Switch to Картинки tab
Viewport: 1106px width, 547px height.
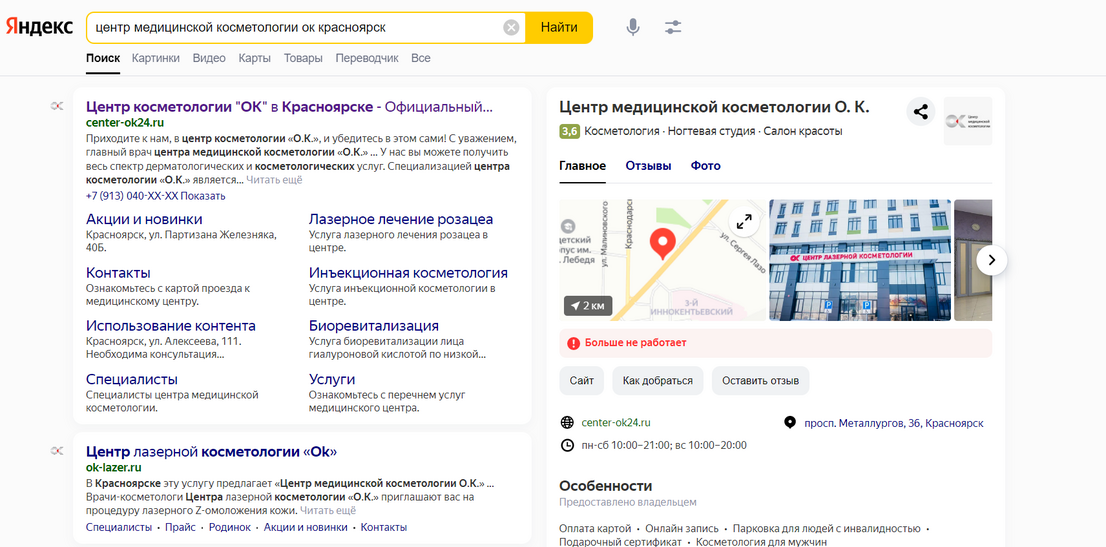[x=156, y=58]
